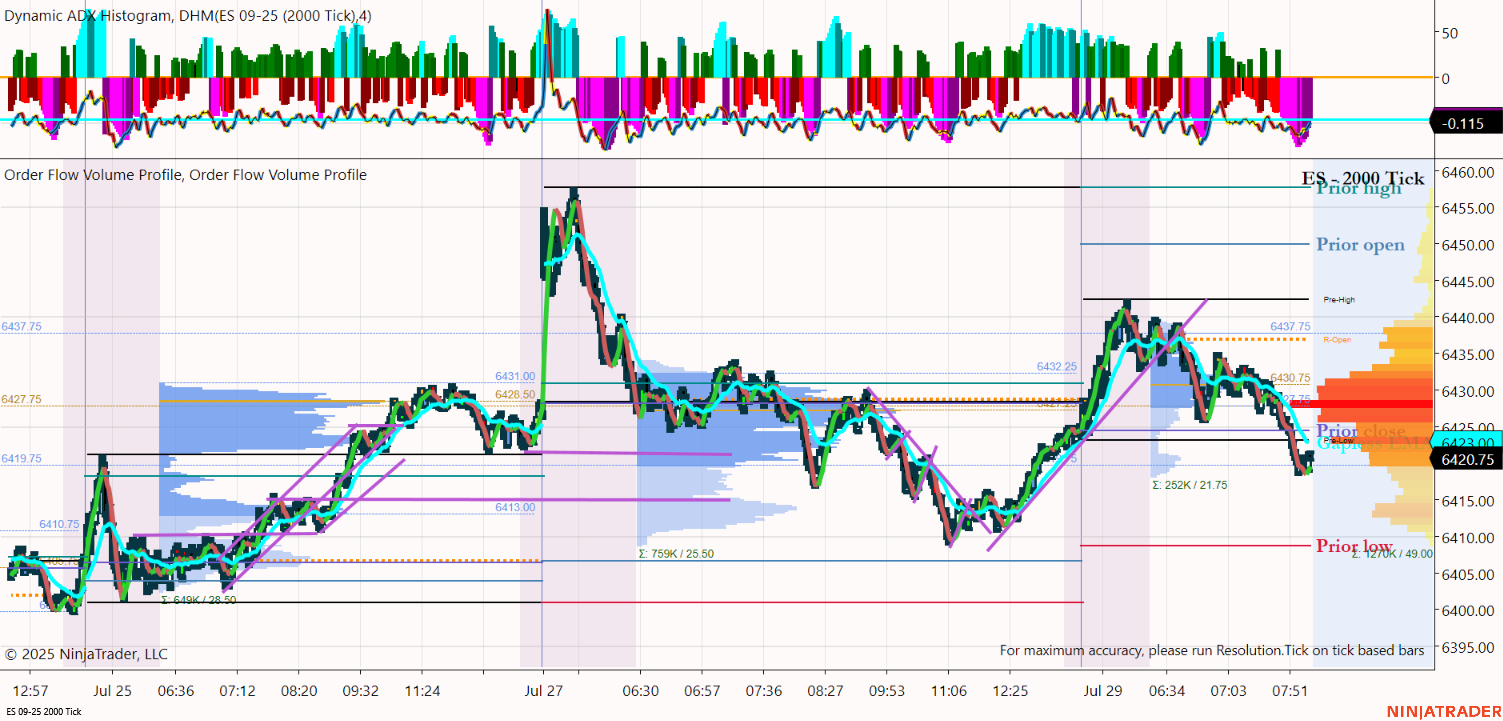This screenshot has height=721, width=1503.
Task: Click the cyan 6423.00 price marker
Action: pos(1468,441)
